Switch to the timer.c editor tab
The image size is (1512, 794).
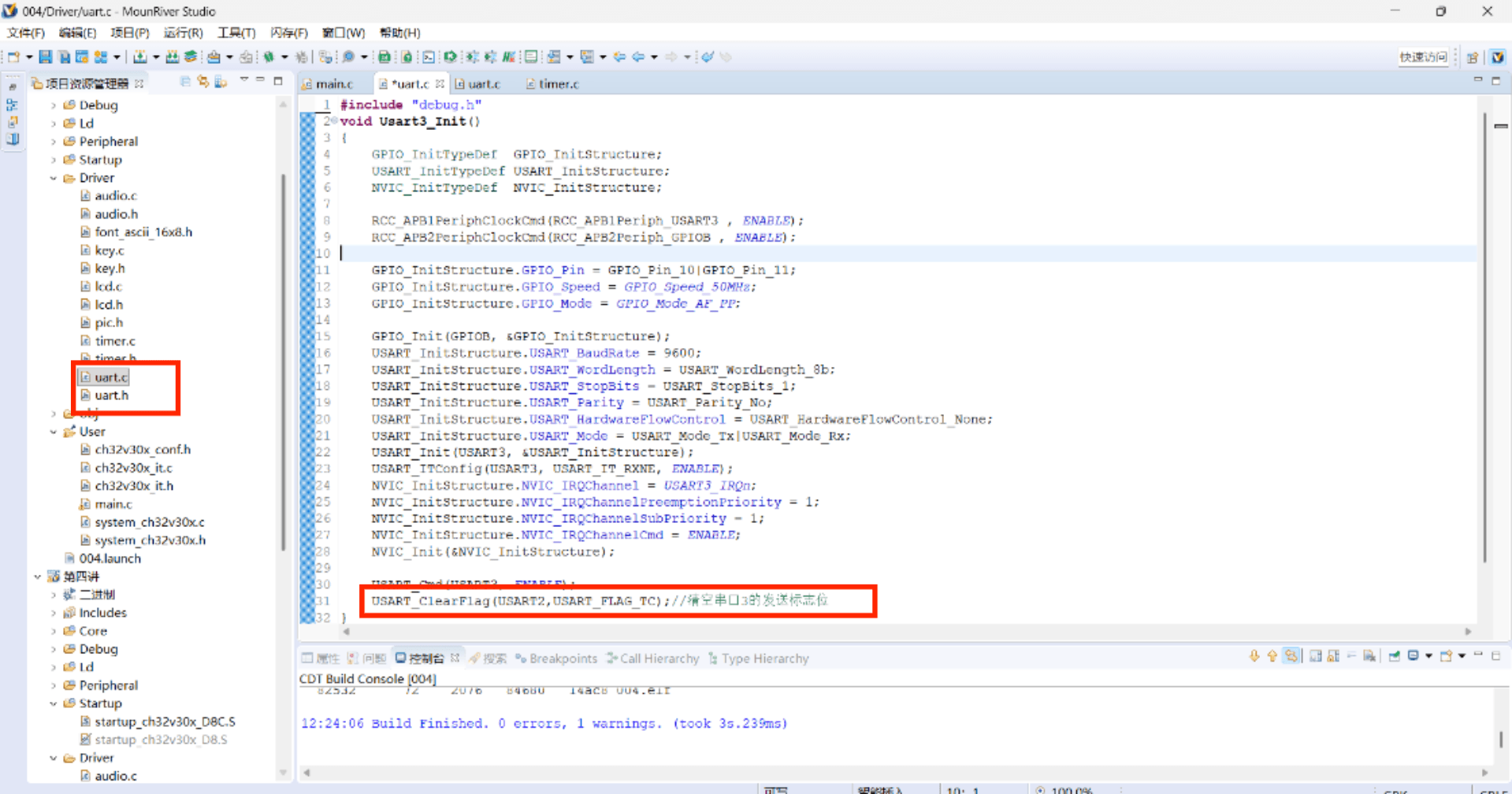pos(558,83)
